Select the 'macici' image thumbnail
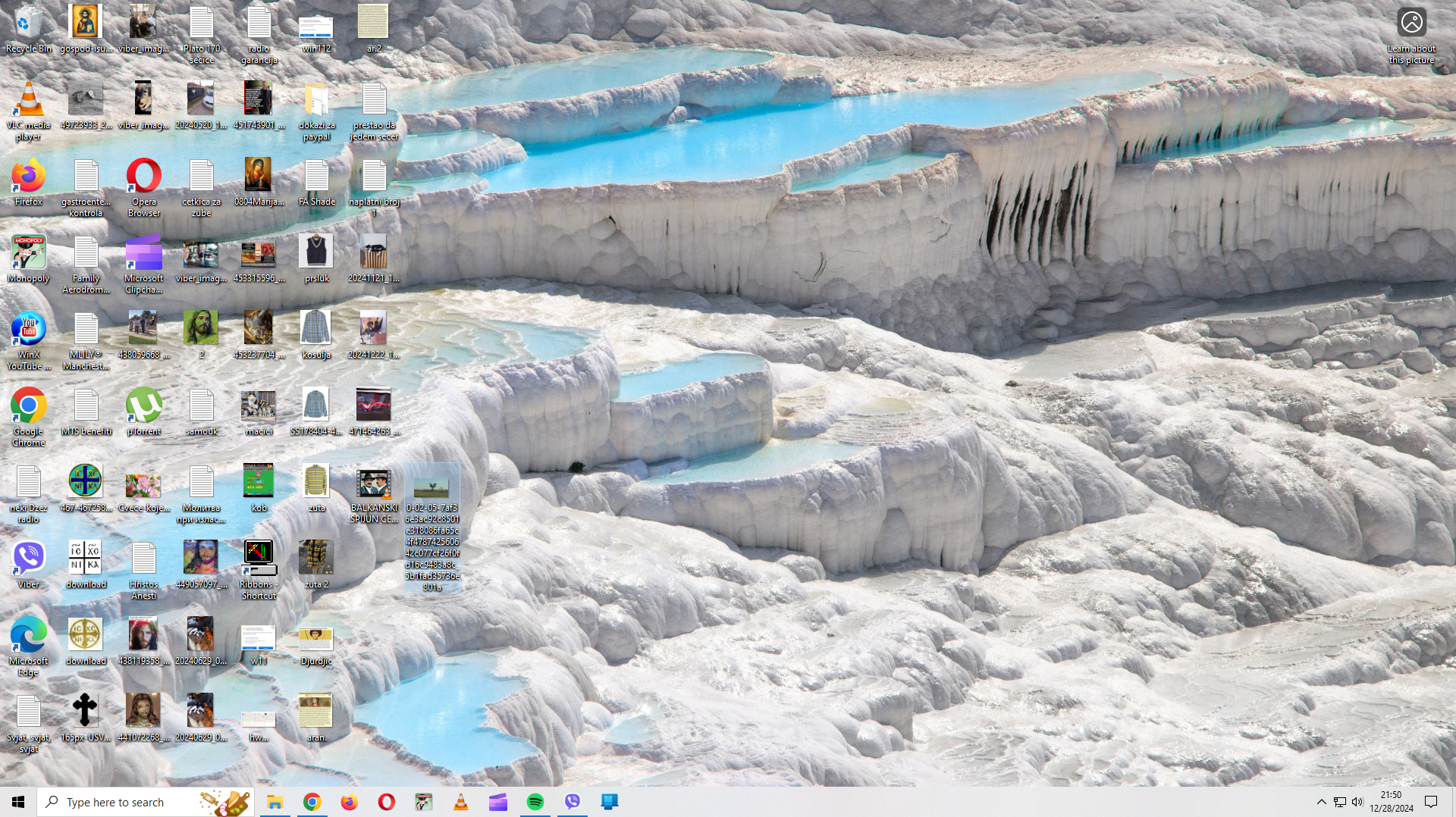This screenshot has height=817, width=1456. pyautogui.click(x=259, y=412)
